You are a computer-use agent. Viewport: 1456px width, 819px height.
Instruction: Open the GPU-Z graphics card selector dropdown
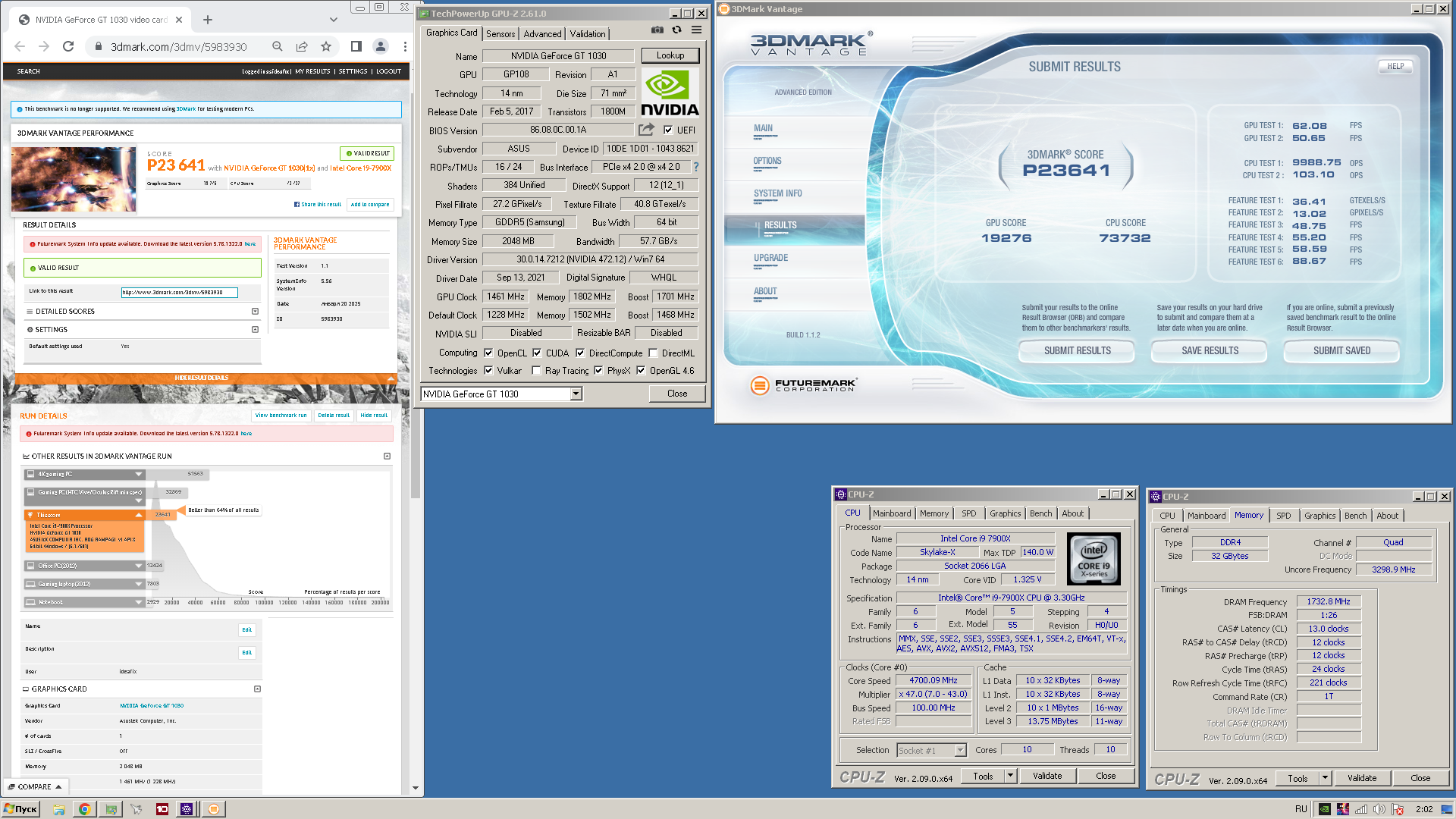tap(576, 394)
